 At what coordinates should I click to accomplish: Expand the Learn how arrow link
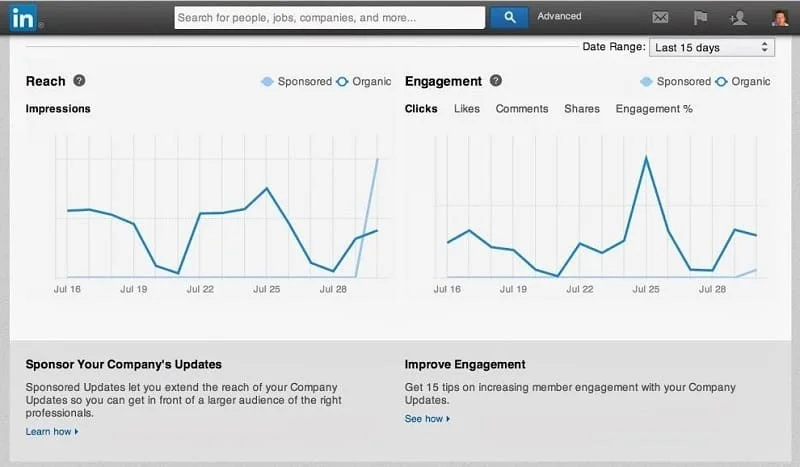[x=52, y=432]
